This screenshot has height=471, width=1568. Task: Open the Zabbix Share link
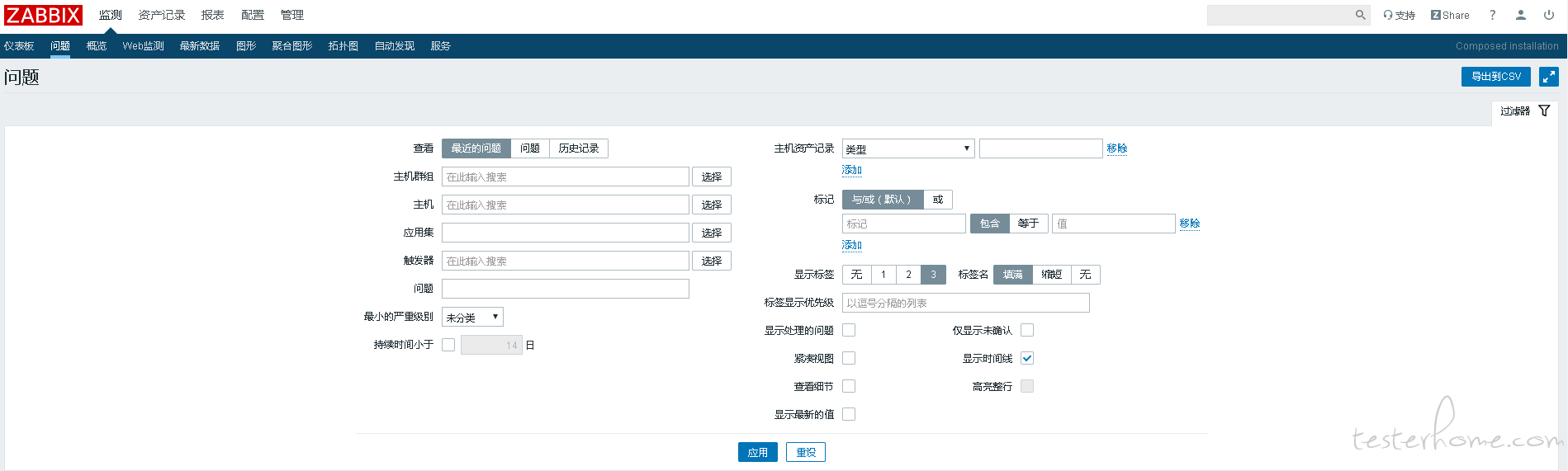click(1450, 15)
